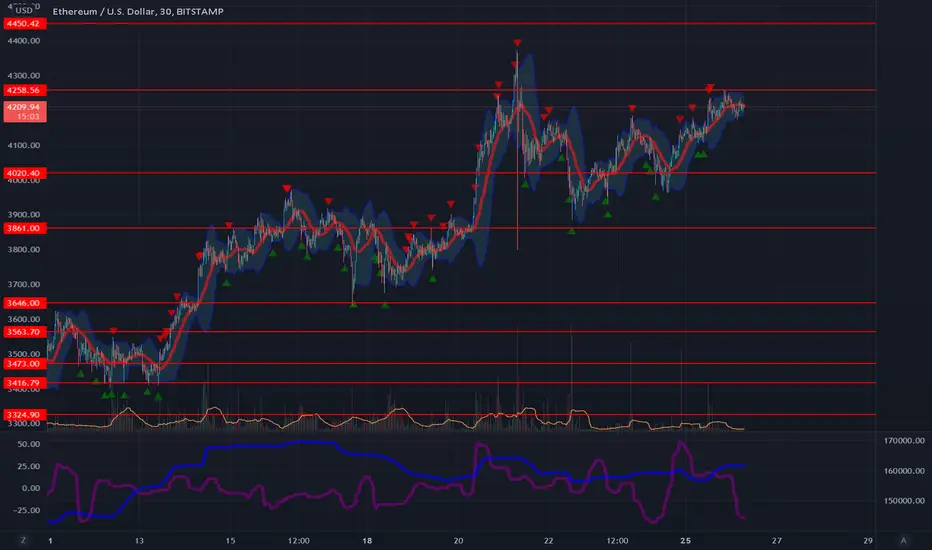
Task: Click the date label 25 on the time axis
Action: pos(685,540)
